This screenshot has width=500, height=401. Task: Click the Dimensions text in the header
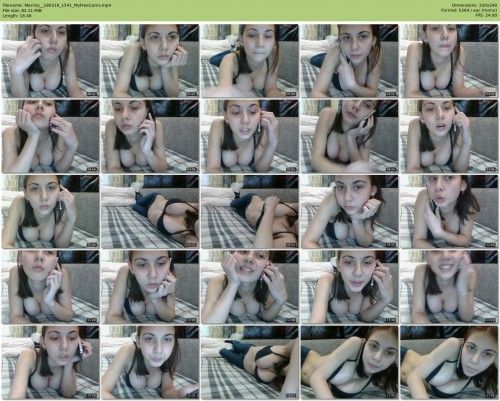(x=475, y=5)
